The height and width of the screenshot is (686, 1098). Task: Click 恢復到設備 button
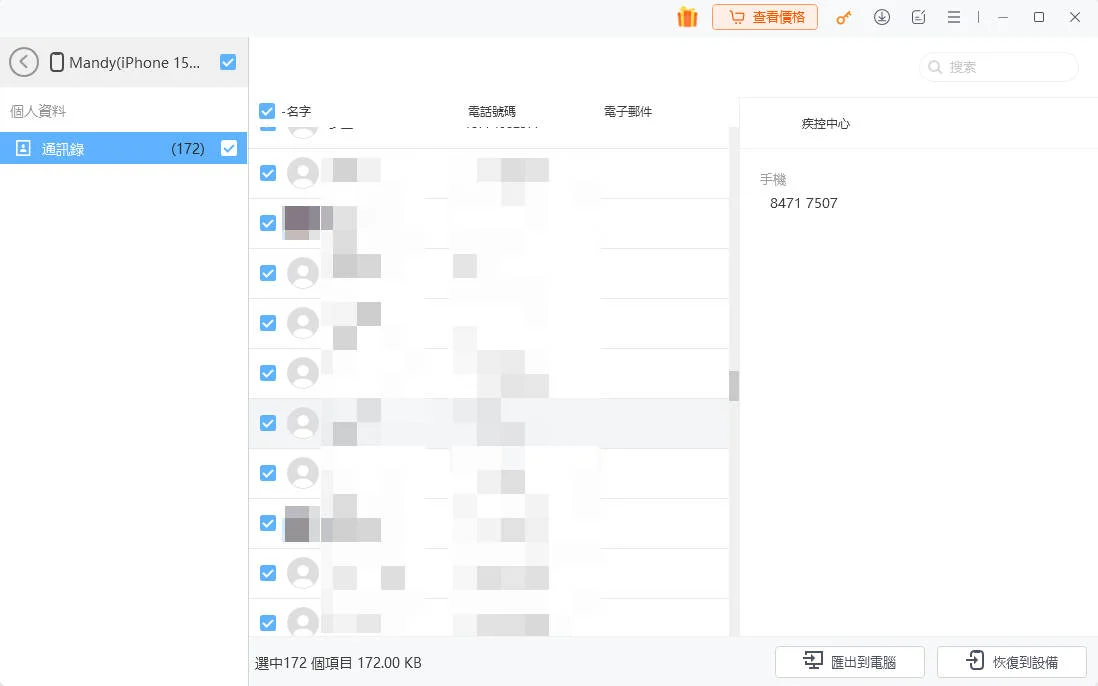point(1012,662)
